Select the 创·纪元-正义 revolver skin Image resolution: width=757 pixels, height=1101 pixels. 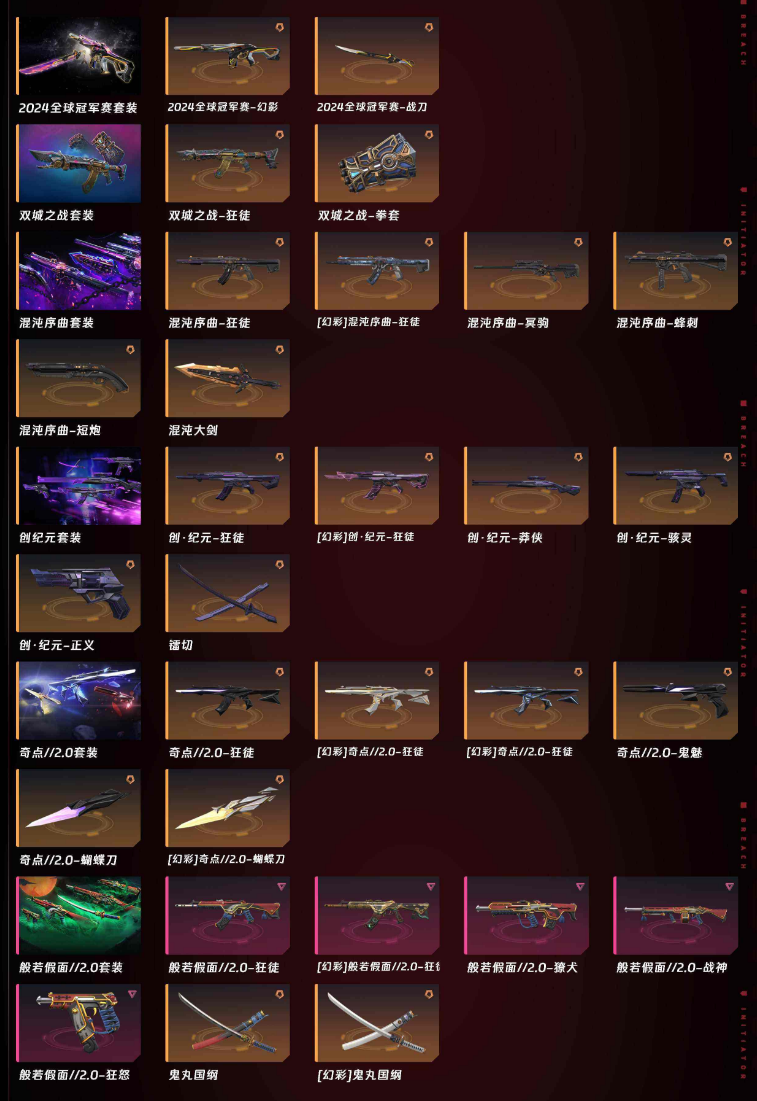[x=79, y=593]
